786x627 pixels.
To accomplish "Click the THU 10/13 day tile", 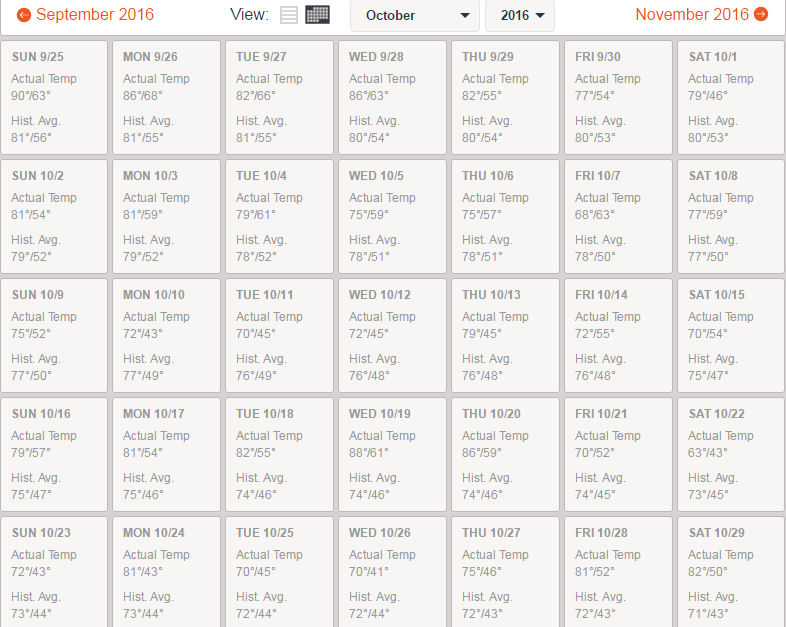I will click(505, 336).
